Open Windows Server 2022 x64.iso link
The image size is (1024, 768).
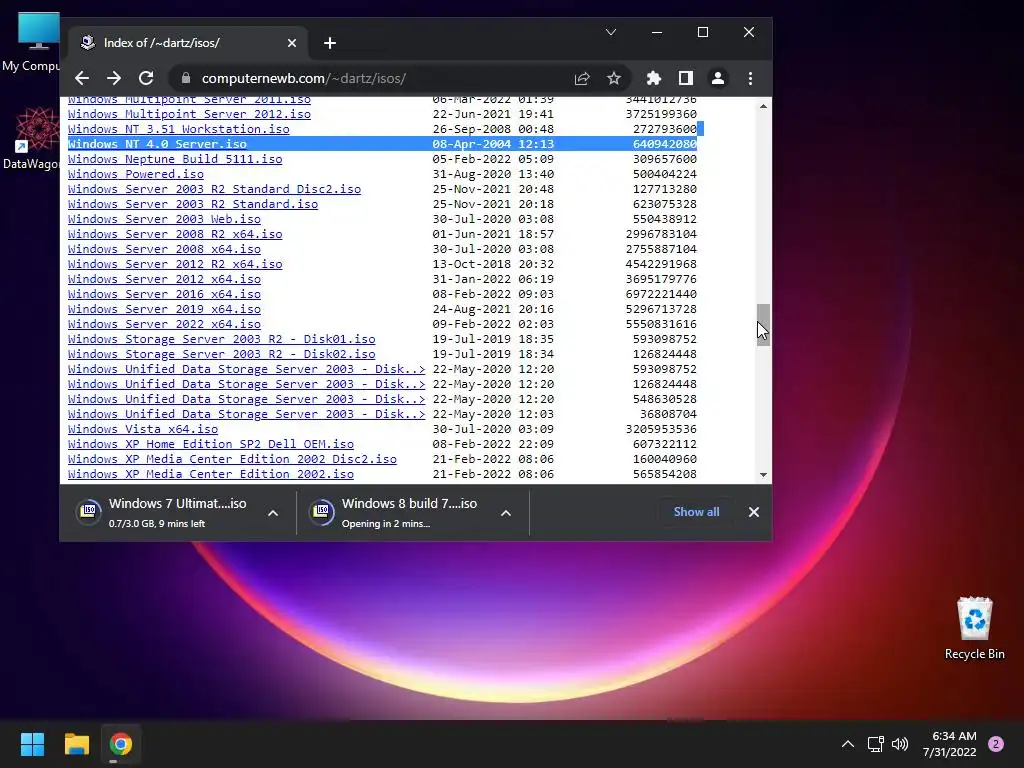tap(164, 324)
